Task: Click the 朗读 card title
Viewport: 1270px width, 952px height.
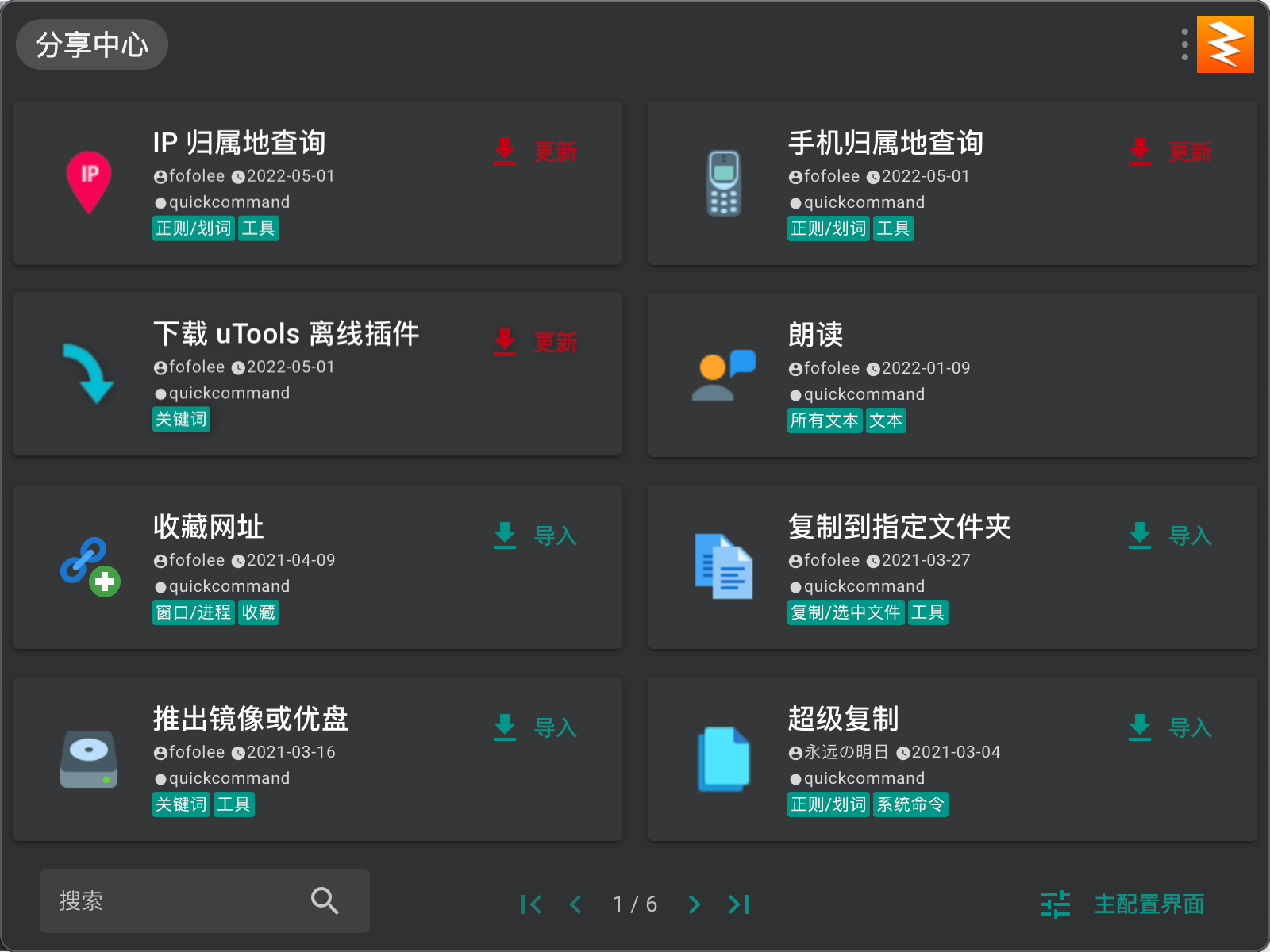Action: point(815,335)
